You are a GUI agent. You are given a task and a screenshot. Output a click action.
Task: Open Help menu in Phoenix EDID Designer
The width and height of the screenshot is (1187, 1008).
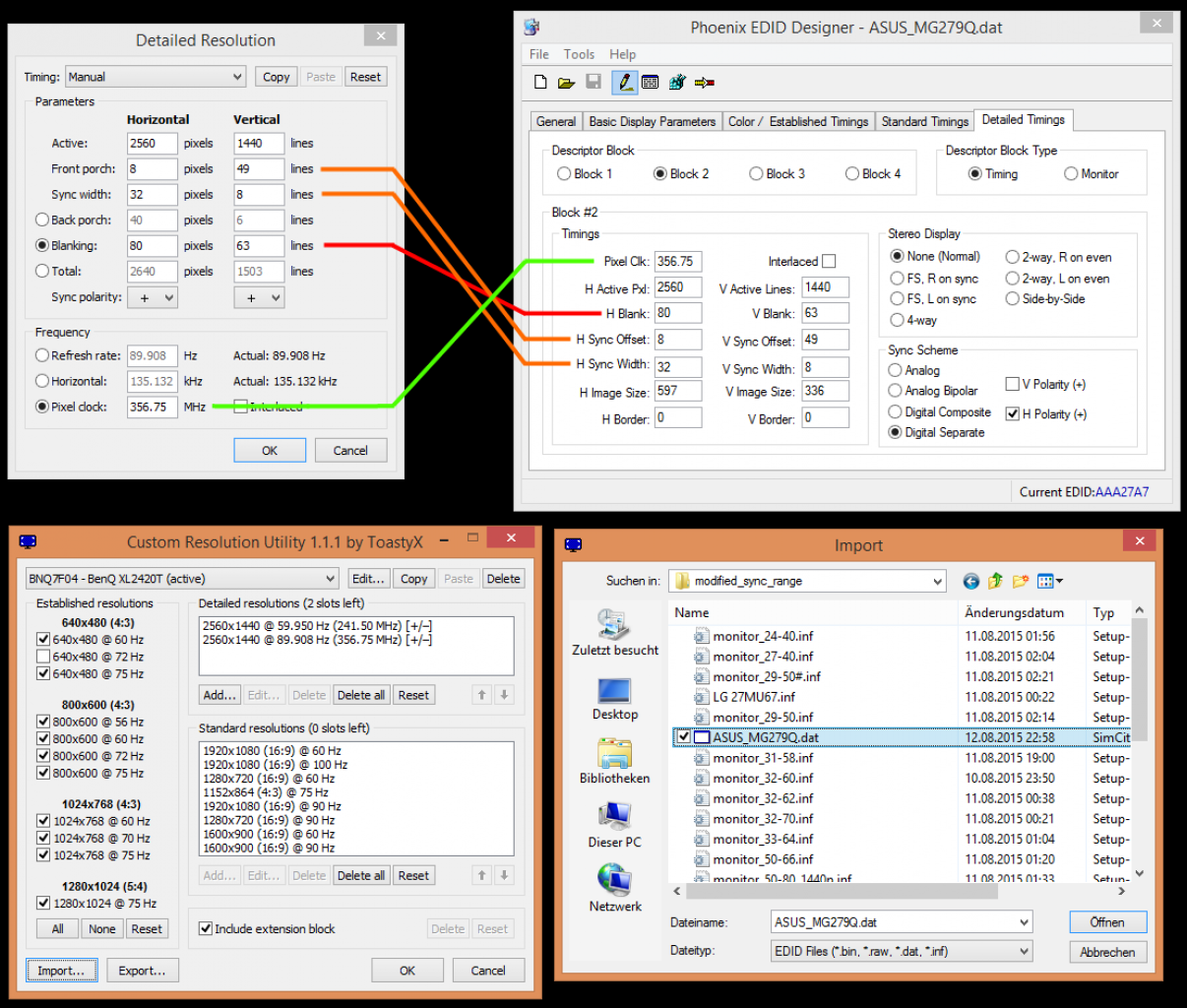coord(622,54)
